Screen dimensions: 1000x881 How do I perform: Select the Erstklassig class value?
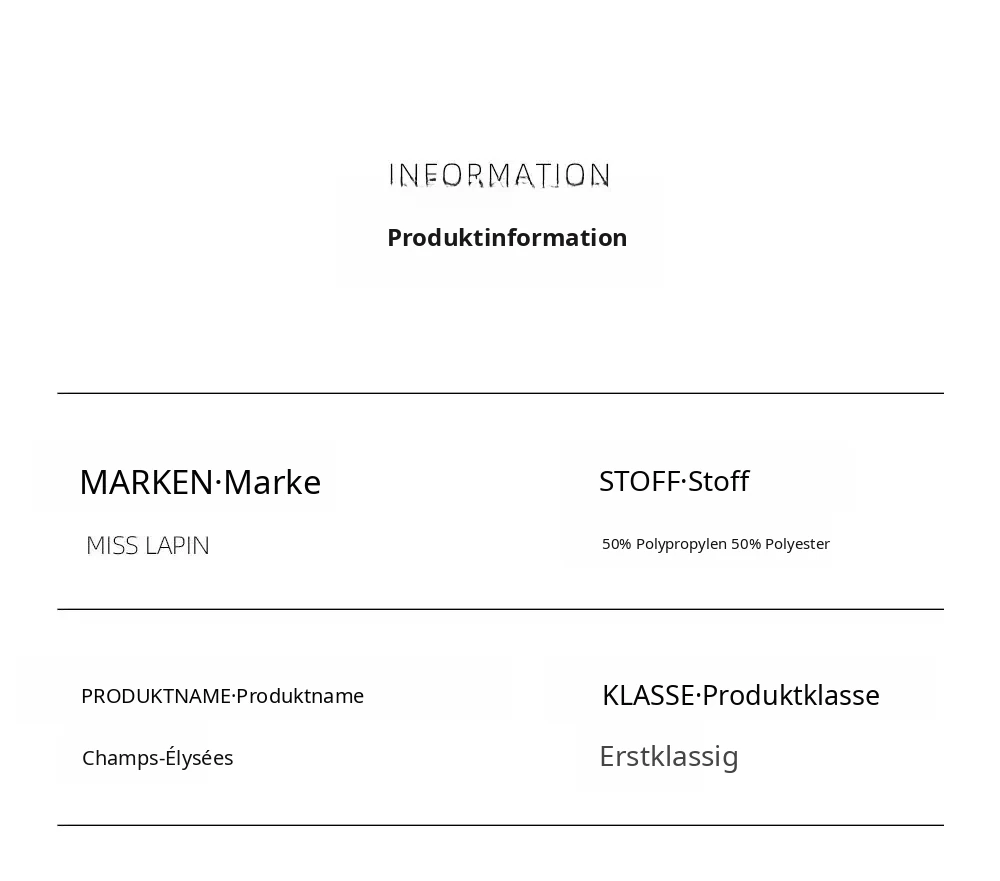669,757
